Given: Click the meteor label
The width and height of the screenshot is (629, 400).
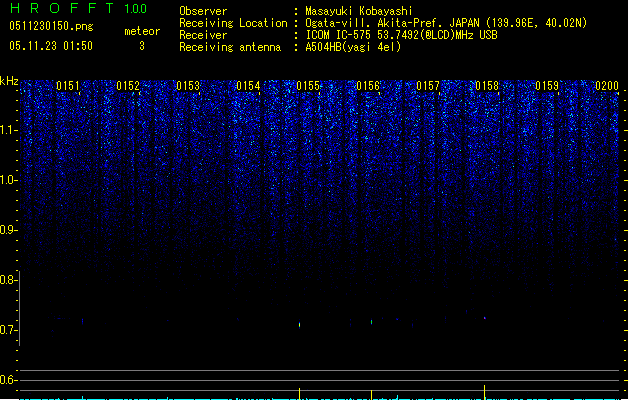Looking at the screenshot, I should pos(142,31).
